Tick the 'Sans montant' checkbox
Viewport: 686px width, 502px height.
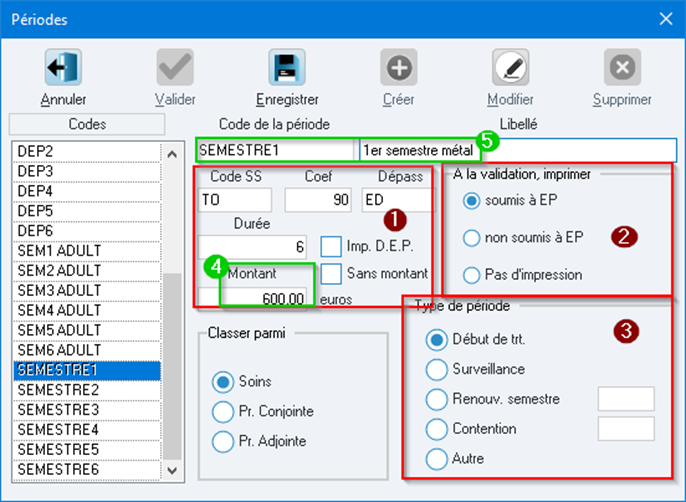click(x=331, y=274)
